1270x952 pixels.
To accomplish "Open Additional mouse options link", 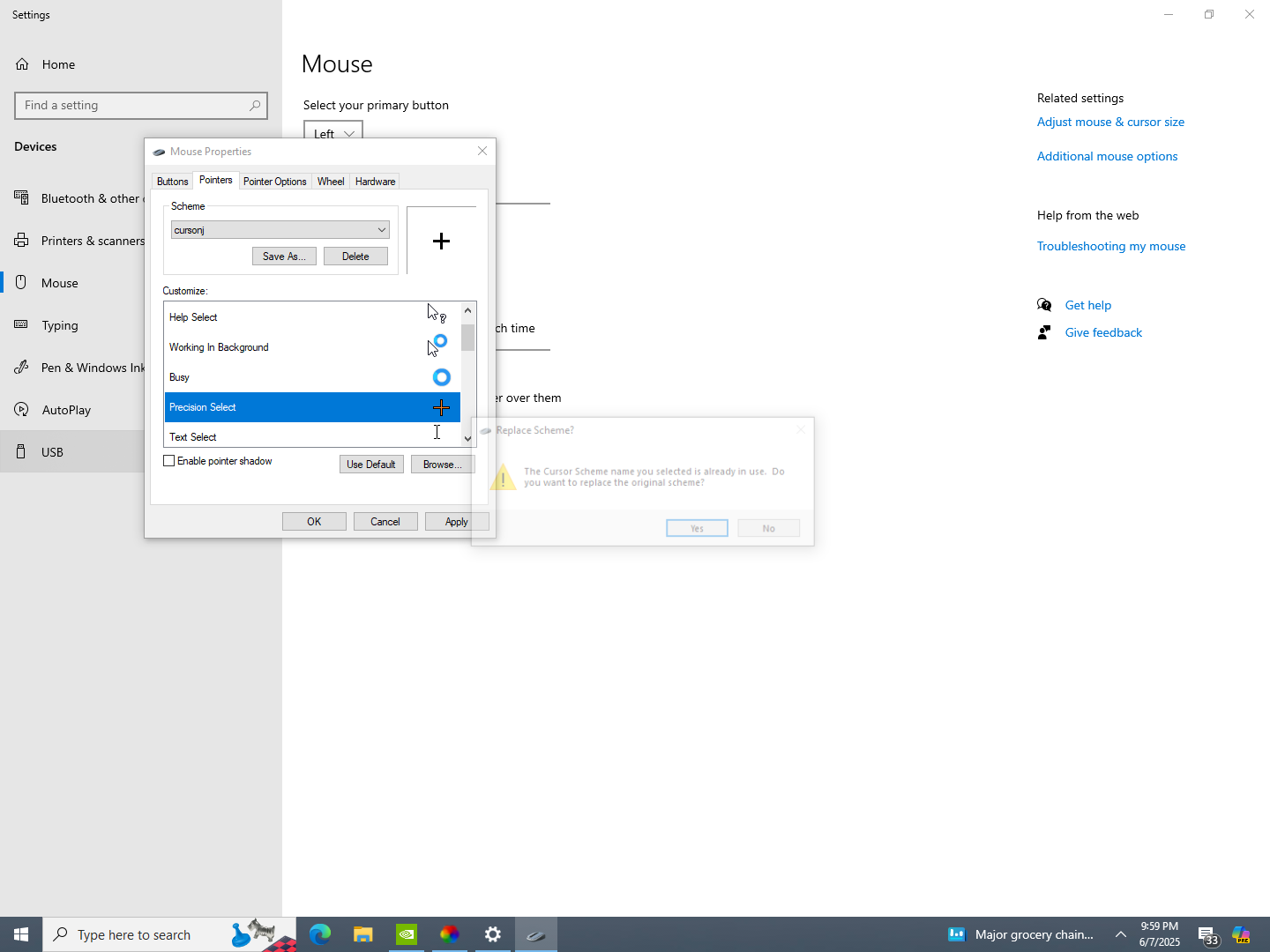I will click(x=1107, y=156).
